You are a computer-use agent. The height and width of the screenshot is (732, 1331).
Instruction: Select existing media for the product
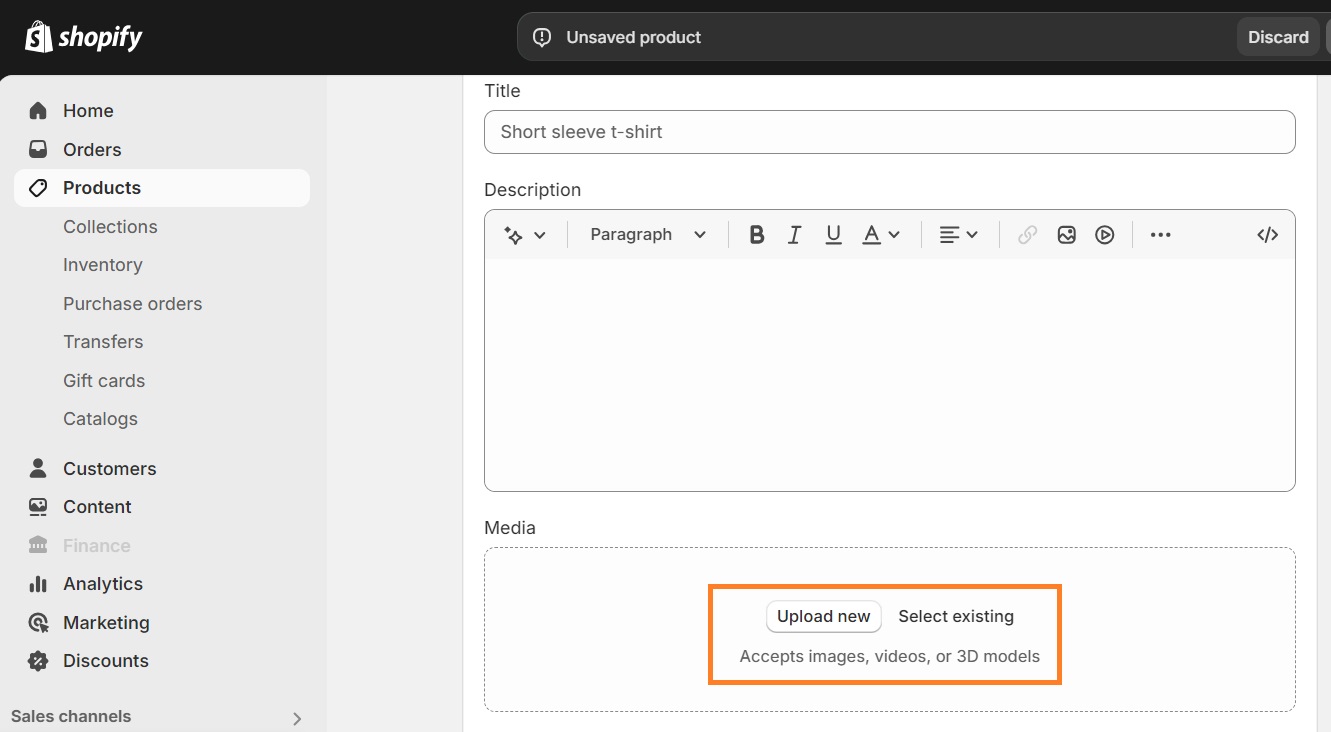956,616
